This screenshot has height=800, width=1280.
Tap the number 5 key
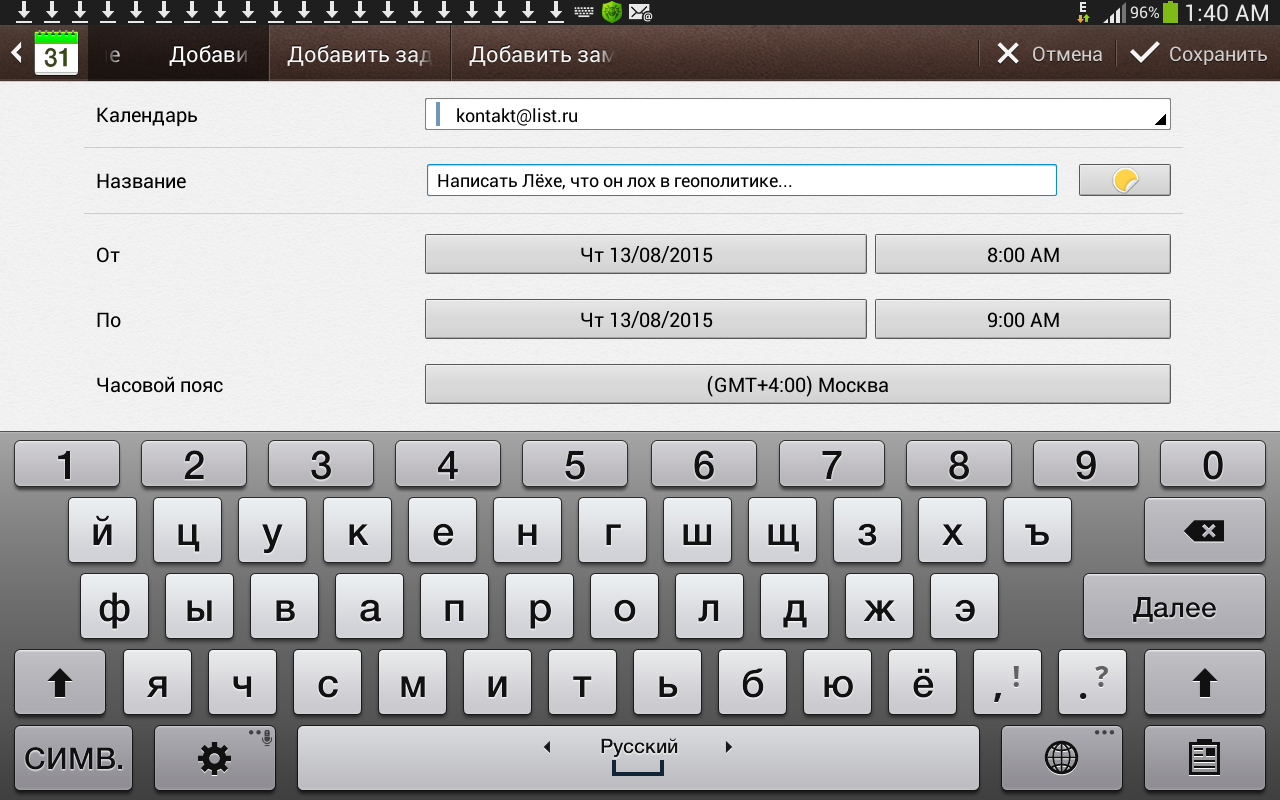(x=575, y=464)
